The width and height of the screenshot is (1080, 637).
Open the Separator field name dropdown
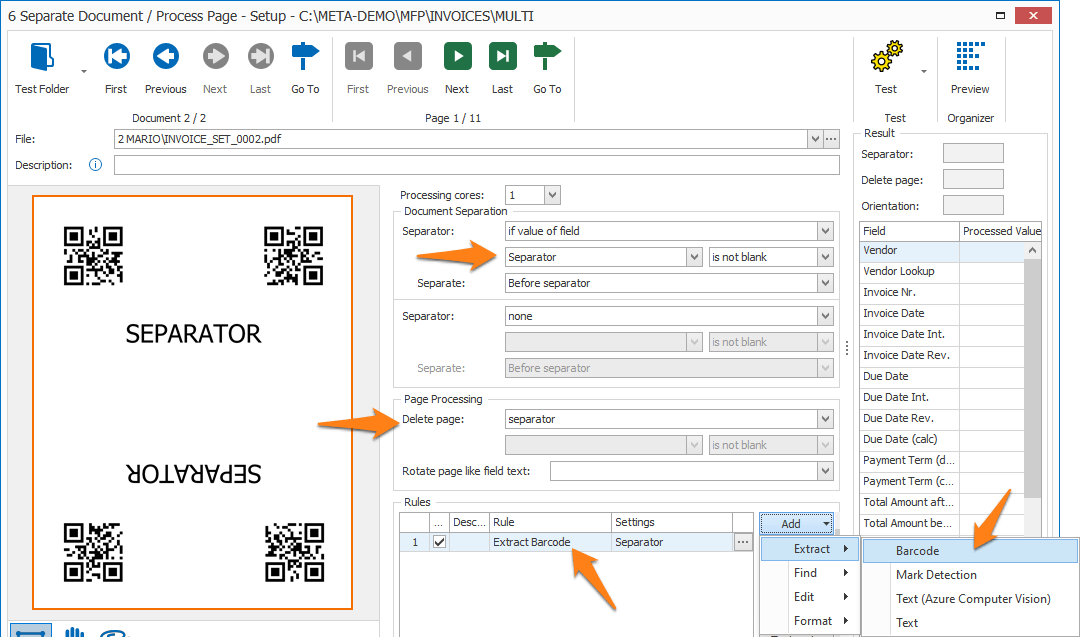coord(694,257)
